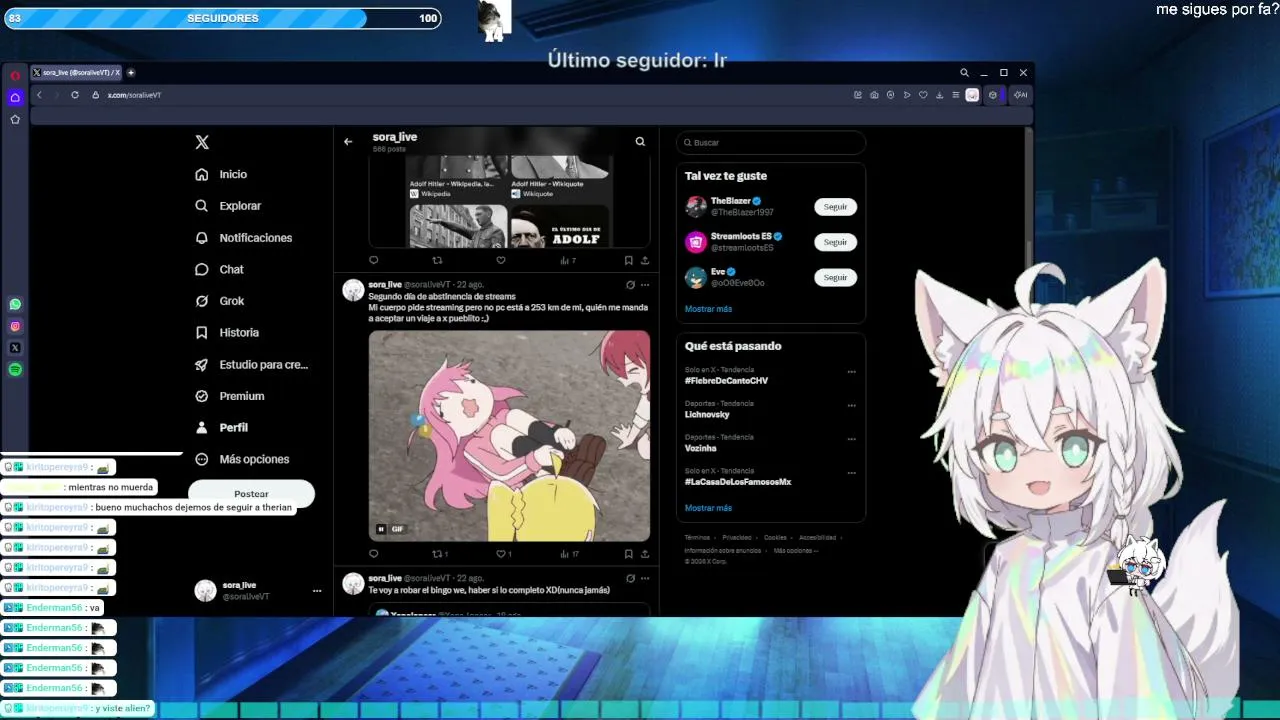
Task: Open Explorar in X sidebar
Action: [x=228, y=206]
